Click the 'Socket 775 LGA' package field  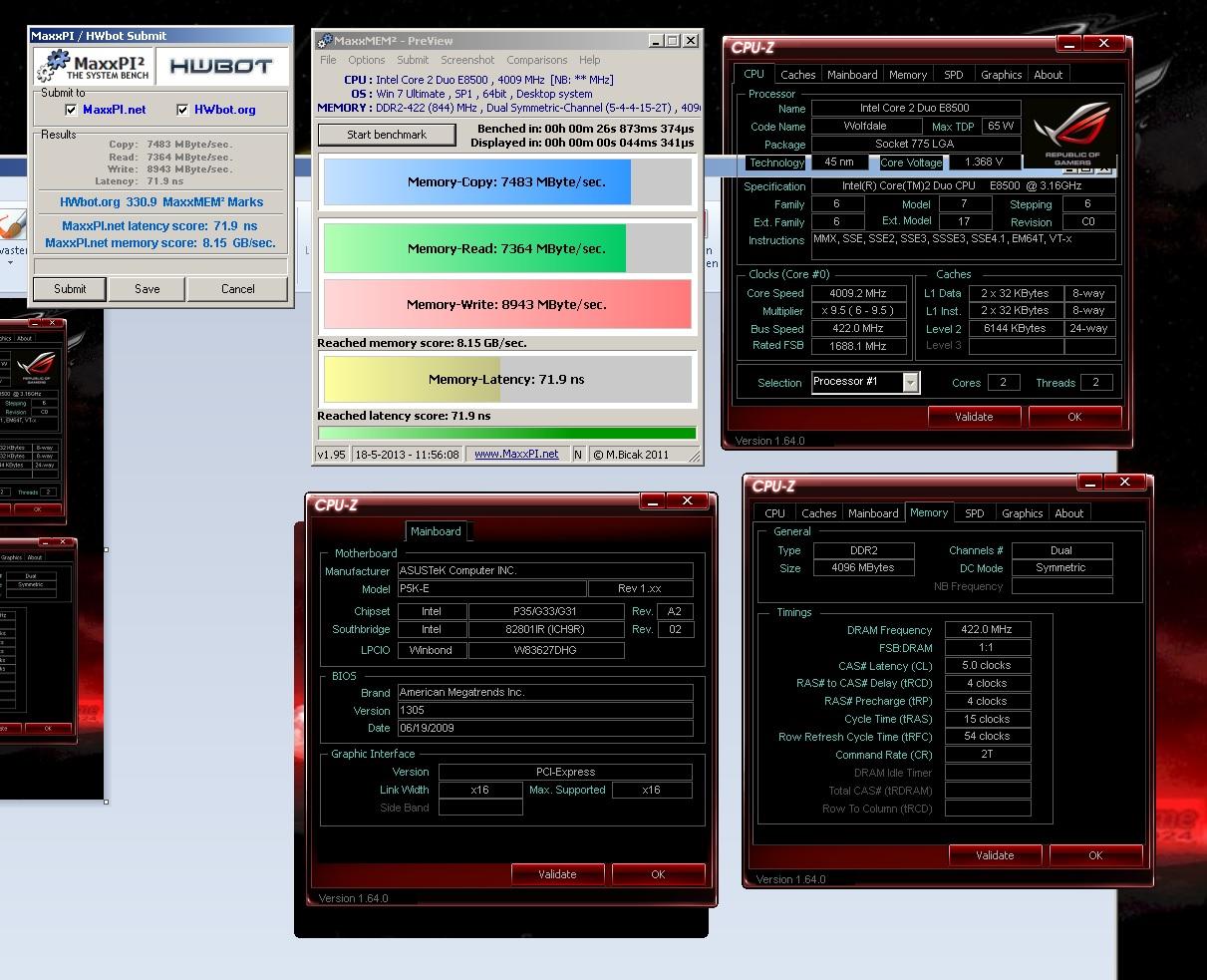tap(915, 145)
